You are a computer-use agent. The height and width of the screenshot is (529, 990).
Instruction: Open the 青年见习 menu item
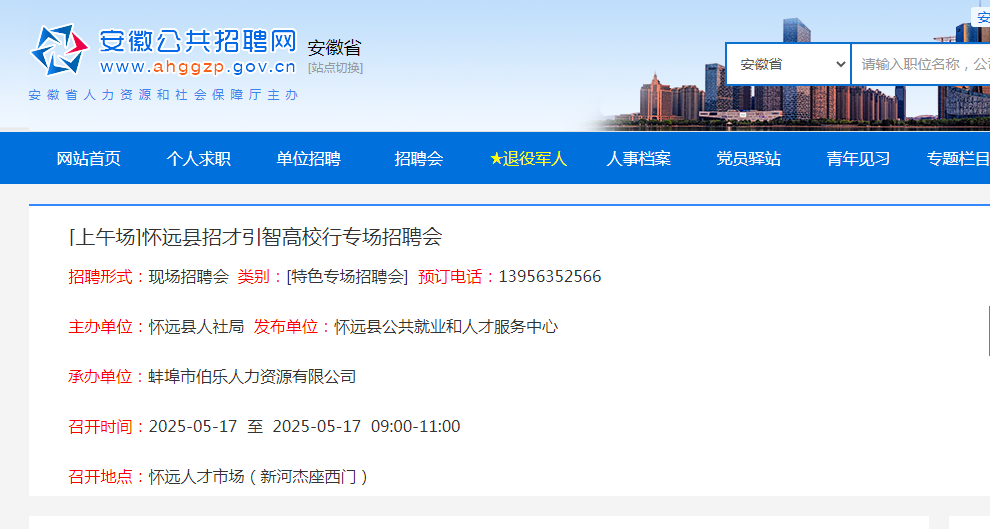(x=858, y=158)
